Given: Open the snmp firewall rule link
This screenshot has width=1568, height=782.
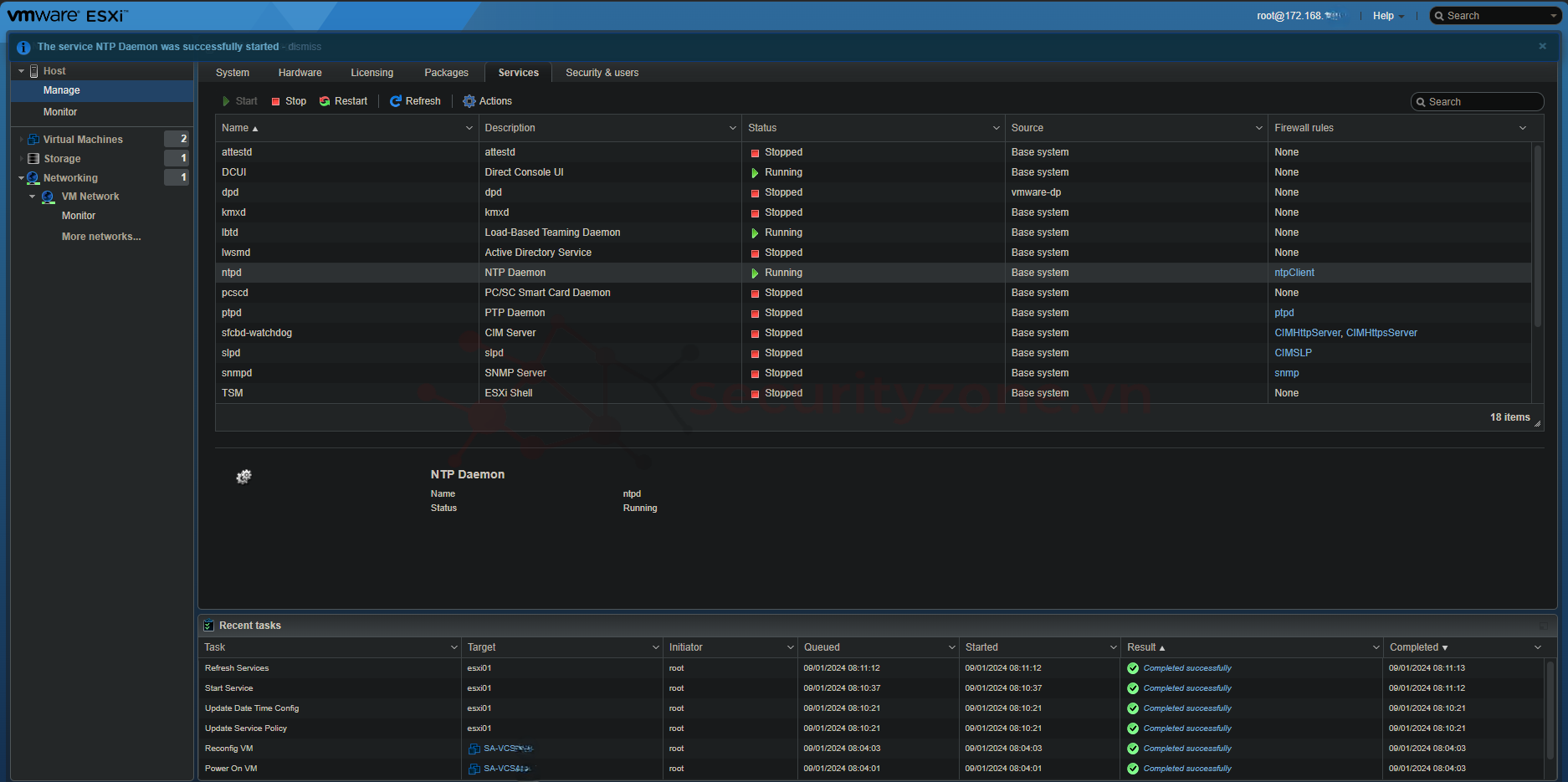Looking at the screenshot, I should click(1287, 373).
